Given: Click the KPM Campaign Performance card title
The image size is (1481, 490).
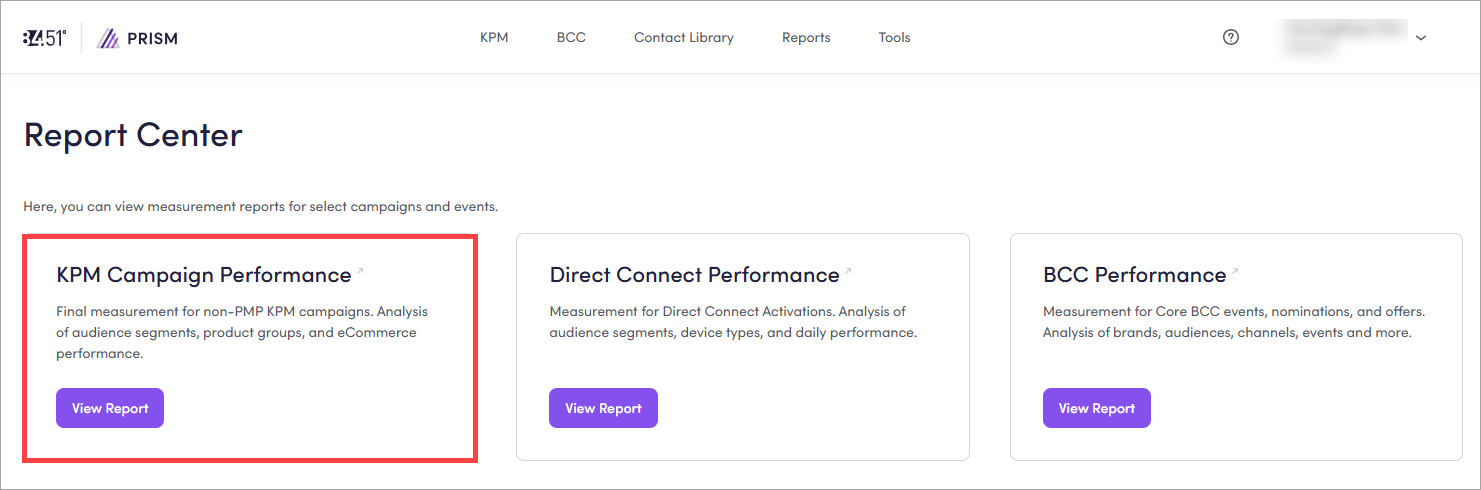Looking at the screenshot, I should 204,275.
